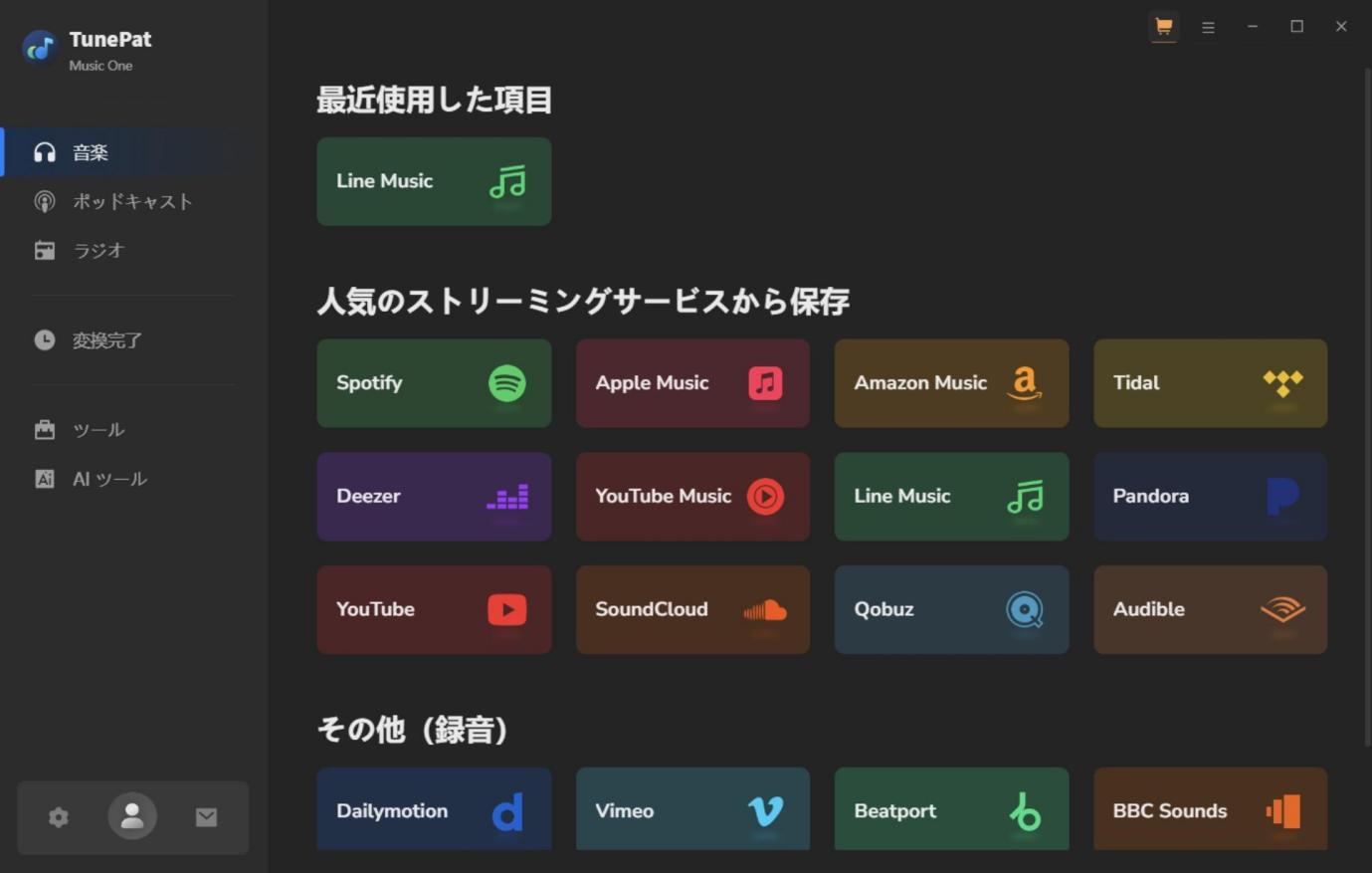Image resolution: width=1372 pixels, height=873 pixels.
Task: Click the TunePat logo icon
Action: (40, 47)
